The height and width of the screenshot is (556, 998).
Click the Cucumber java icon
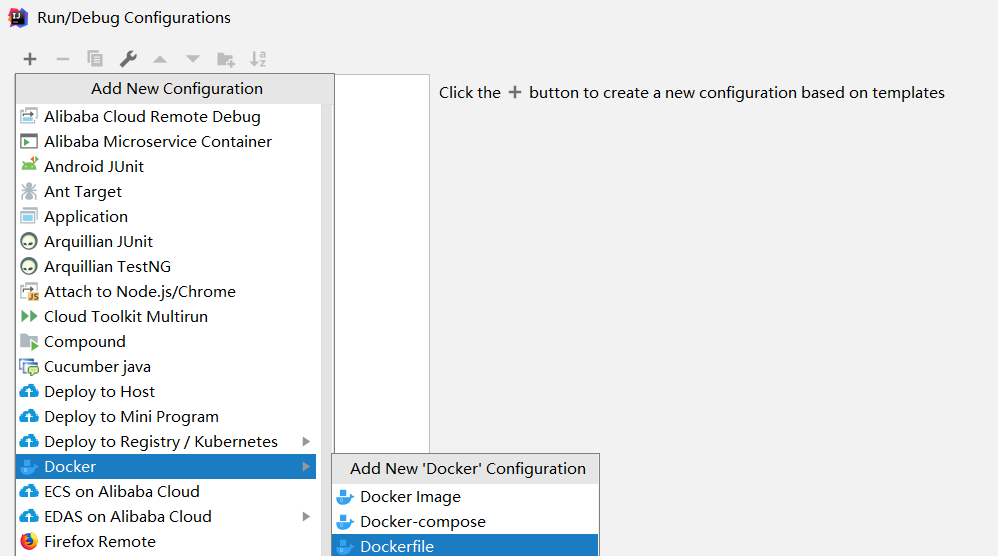(x=29, y=367)
